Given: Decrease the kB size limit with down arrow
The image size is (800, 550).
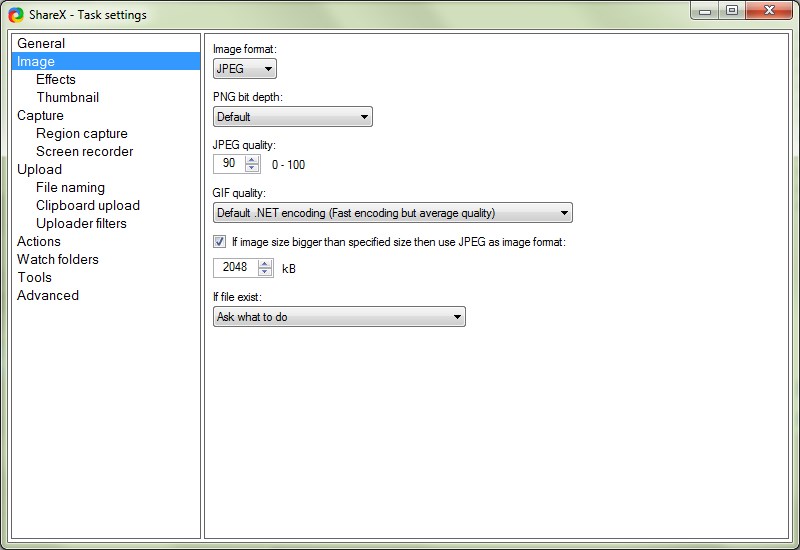Looking at the screenshot, I should [265, 272].
